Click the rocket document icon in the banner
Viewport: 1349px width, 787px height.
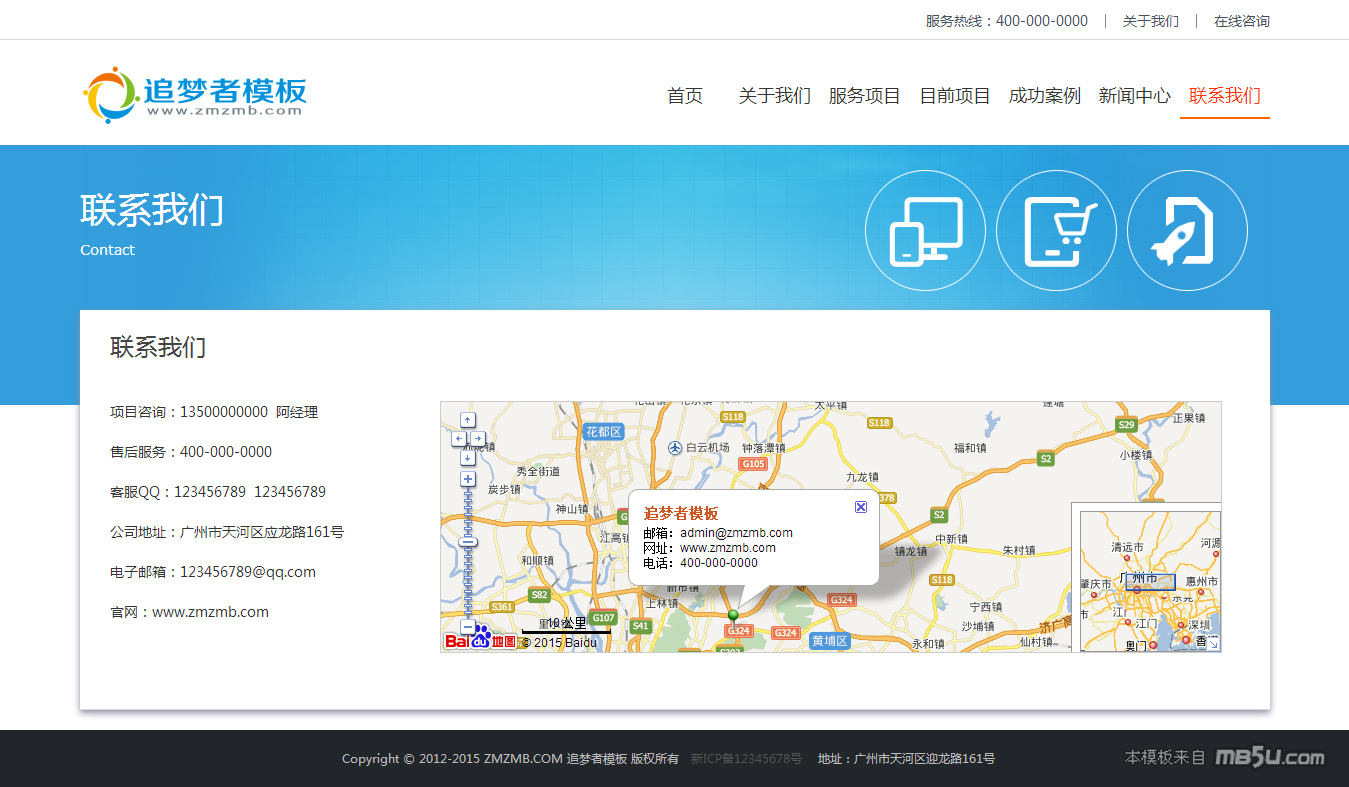click(x=1187, y=230)
